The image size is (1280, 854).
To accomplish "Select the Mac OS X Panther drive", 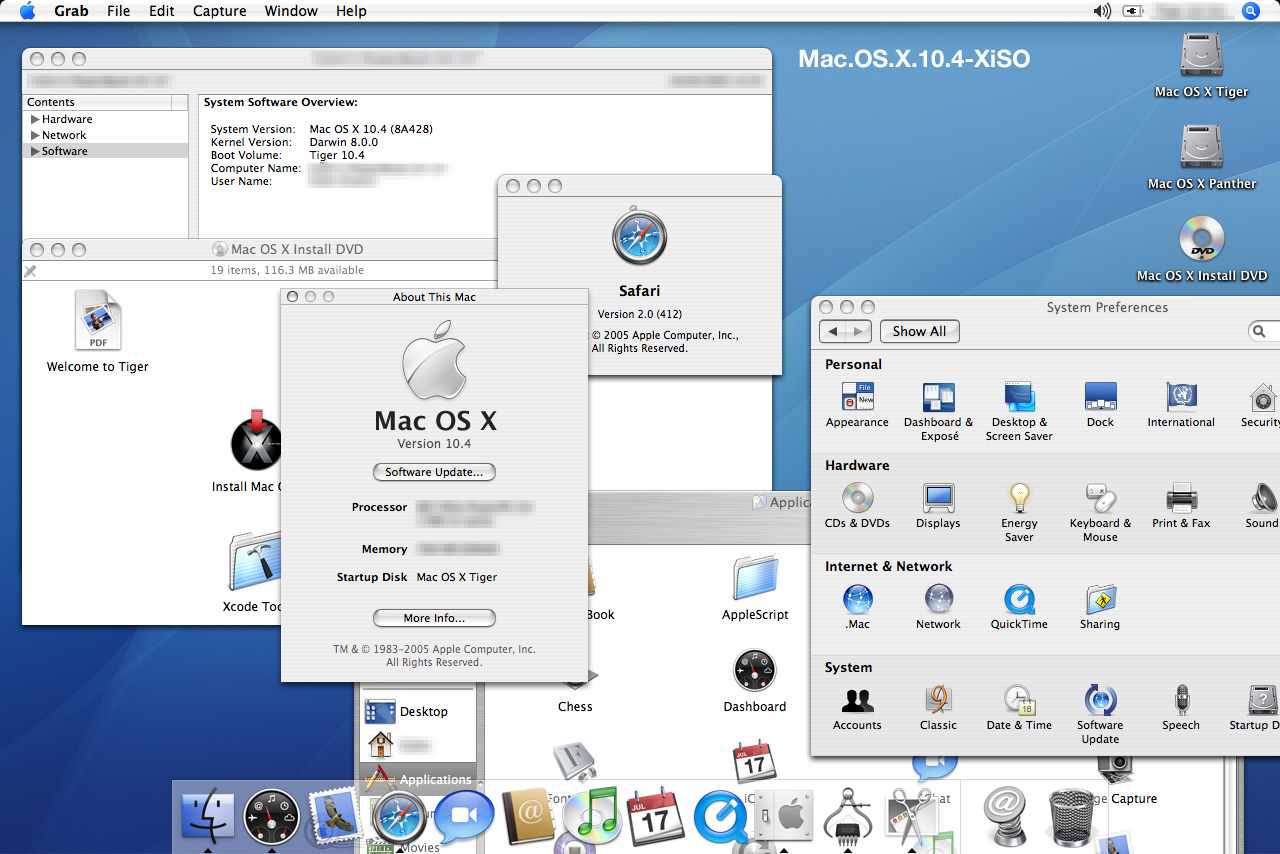I will click(x=1201, y=157).
